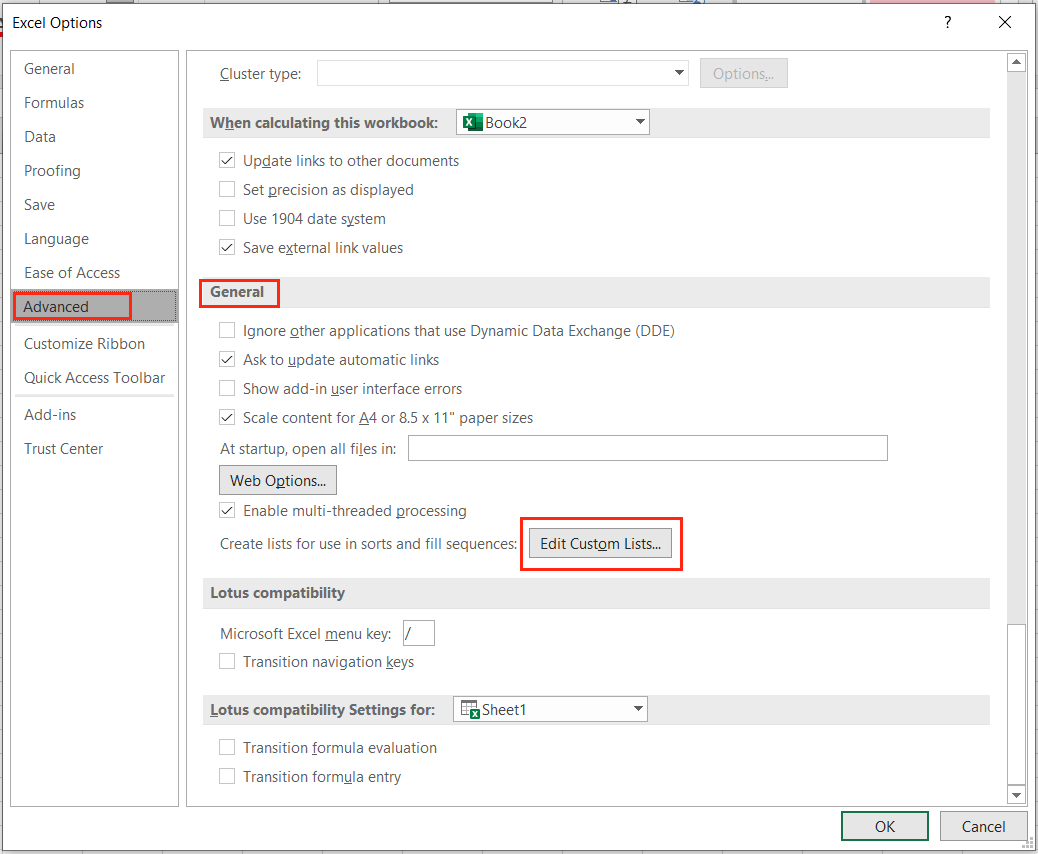Close the Excel Options dialog
This screenshot has height=854, width=1038.
click(x=1004, y=23)
